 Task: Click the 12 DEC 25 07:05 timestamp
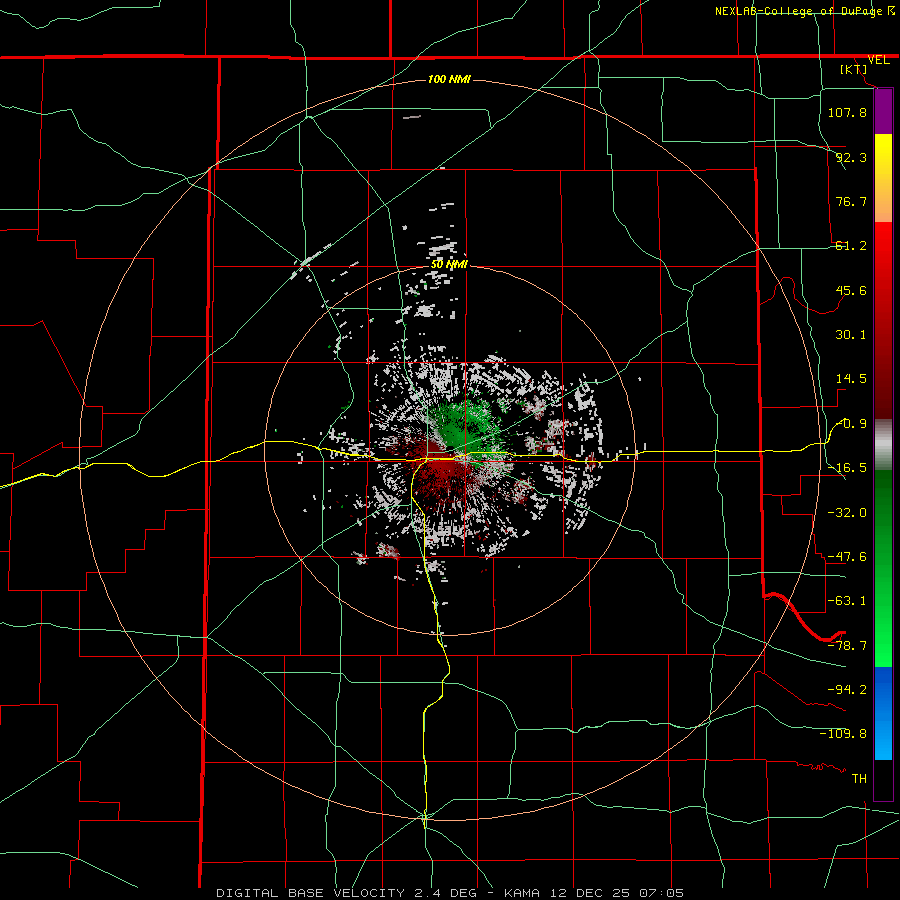(615, 893)
